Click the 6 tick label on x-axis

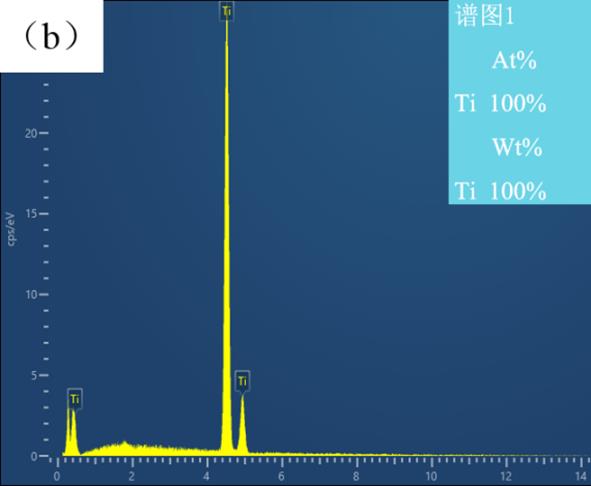click(281, 476)
